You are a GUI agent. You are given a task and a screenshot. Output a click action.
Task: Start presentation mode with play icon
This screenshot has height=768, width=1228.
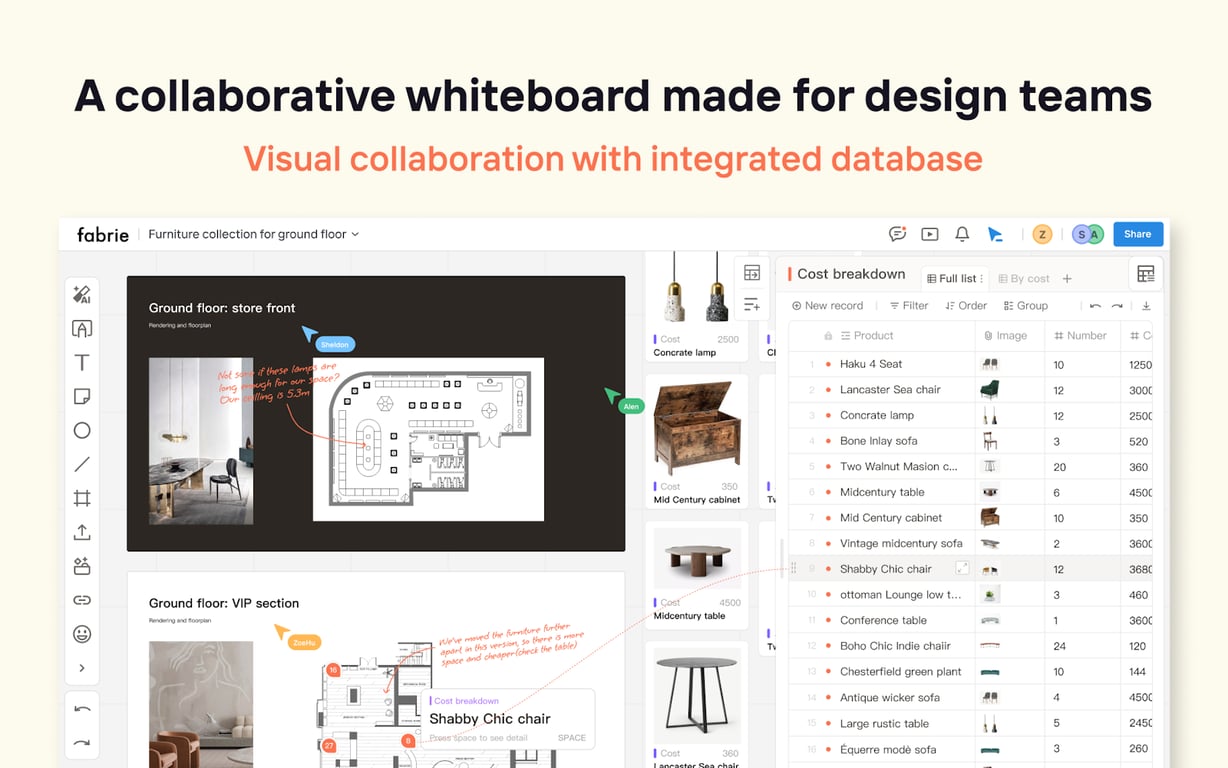pyautogui.click(x=930, y=234)
